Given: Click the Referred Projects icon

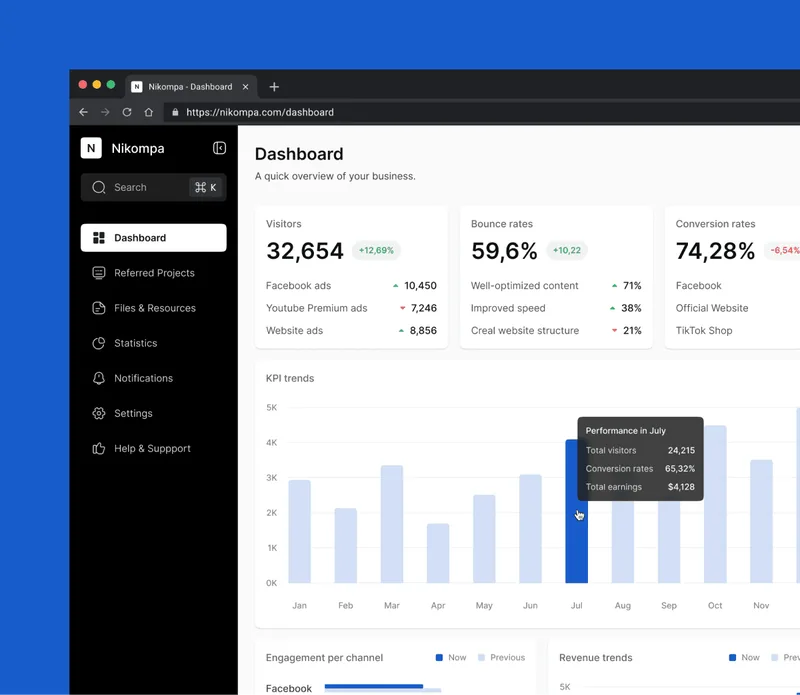Looking at the screenshot, I should tap(99, 273).
